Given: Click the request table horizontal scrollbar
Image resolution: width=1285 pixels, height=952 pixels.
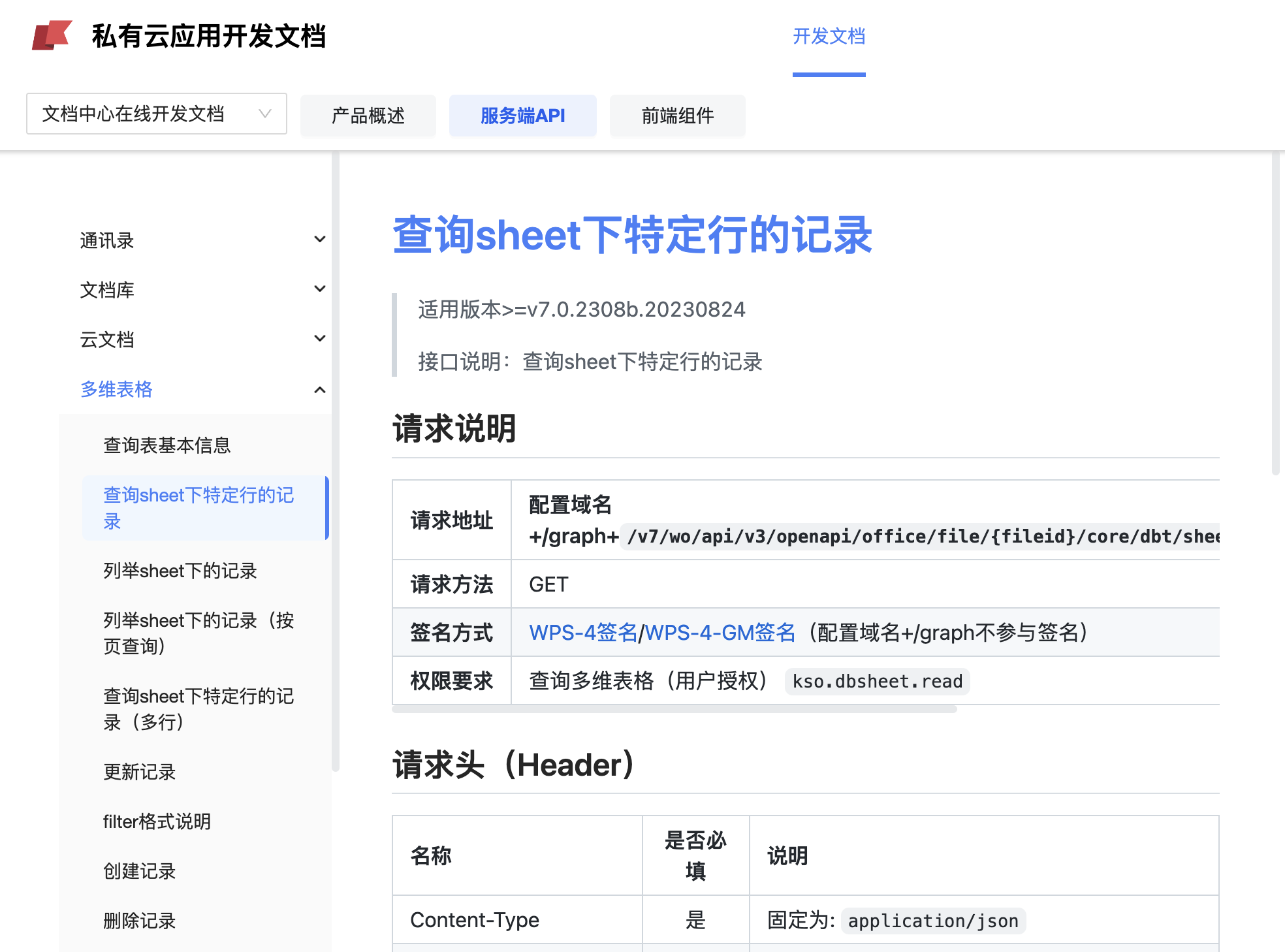Looking at the screenshot, I should tap(674, 709).
